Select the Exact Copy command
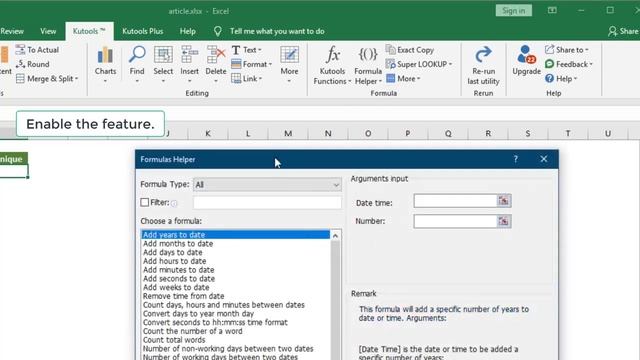The height and width of the screenshot is (360, 640). pyautogui.click(x=410, y=50)
